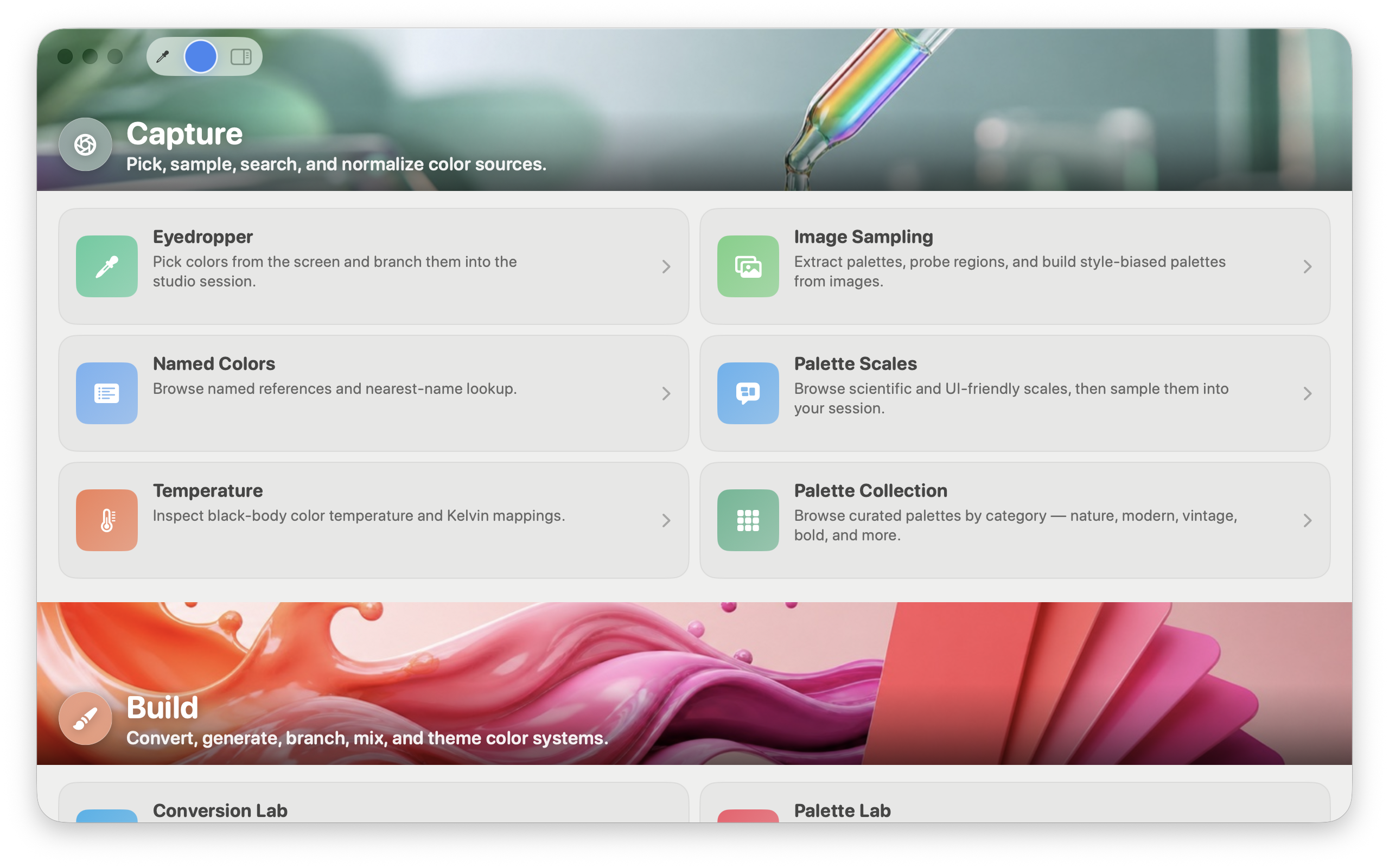The width and height of the screenshot is (1389, 868).
Task: Expand the Temperature card chevron
Action: [x=666, y=520]
